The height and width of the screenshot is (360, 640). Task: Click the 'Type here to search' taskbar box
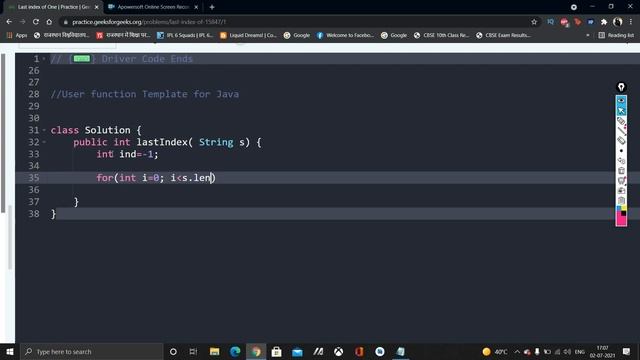pyautogui.click(x=91, y=351)
